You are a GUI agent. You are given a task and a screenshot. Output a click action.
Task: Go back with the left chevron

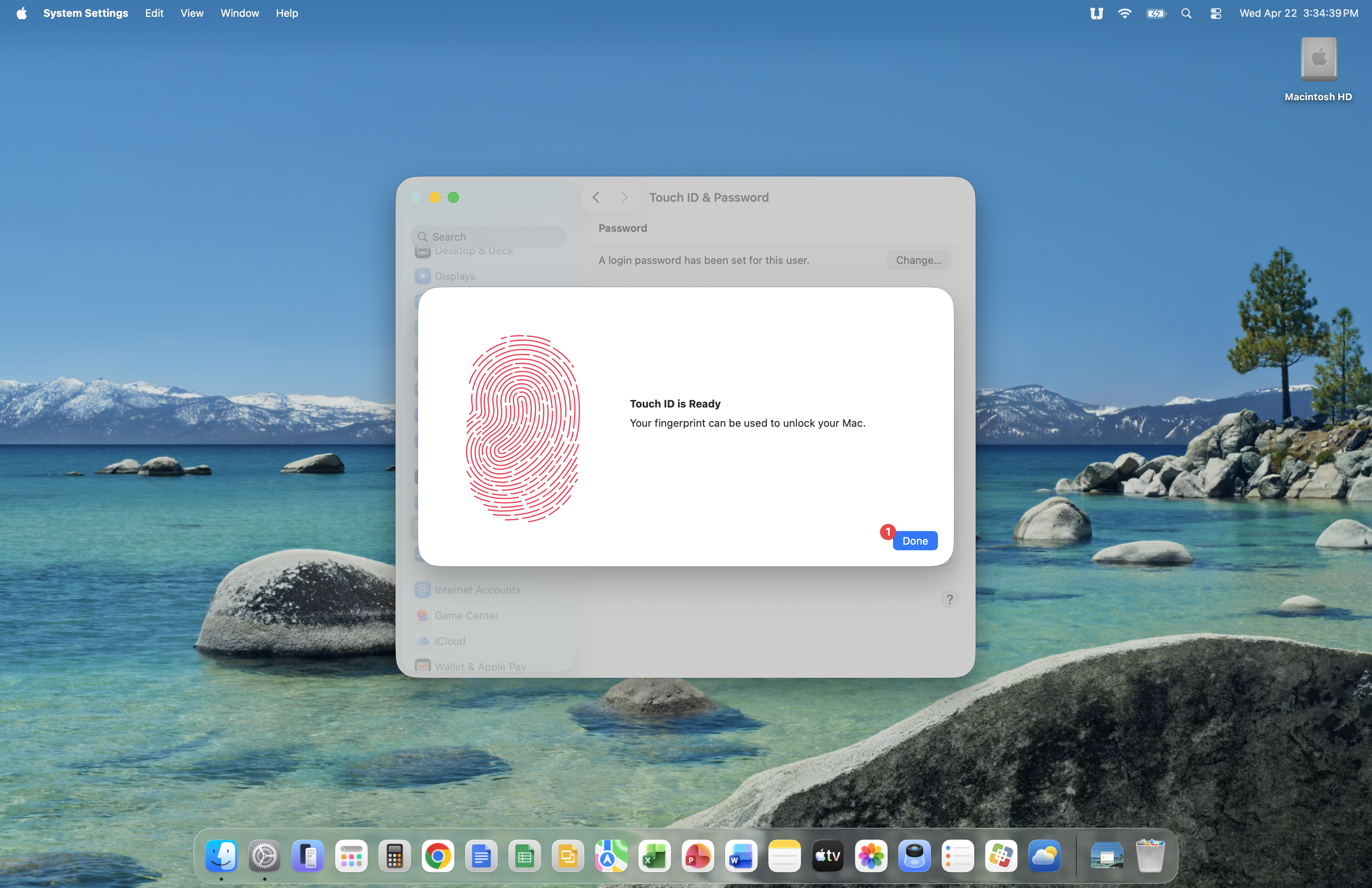(596, 197)
